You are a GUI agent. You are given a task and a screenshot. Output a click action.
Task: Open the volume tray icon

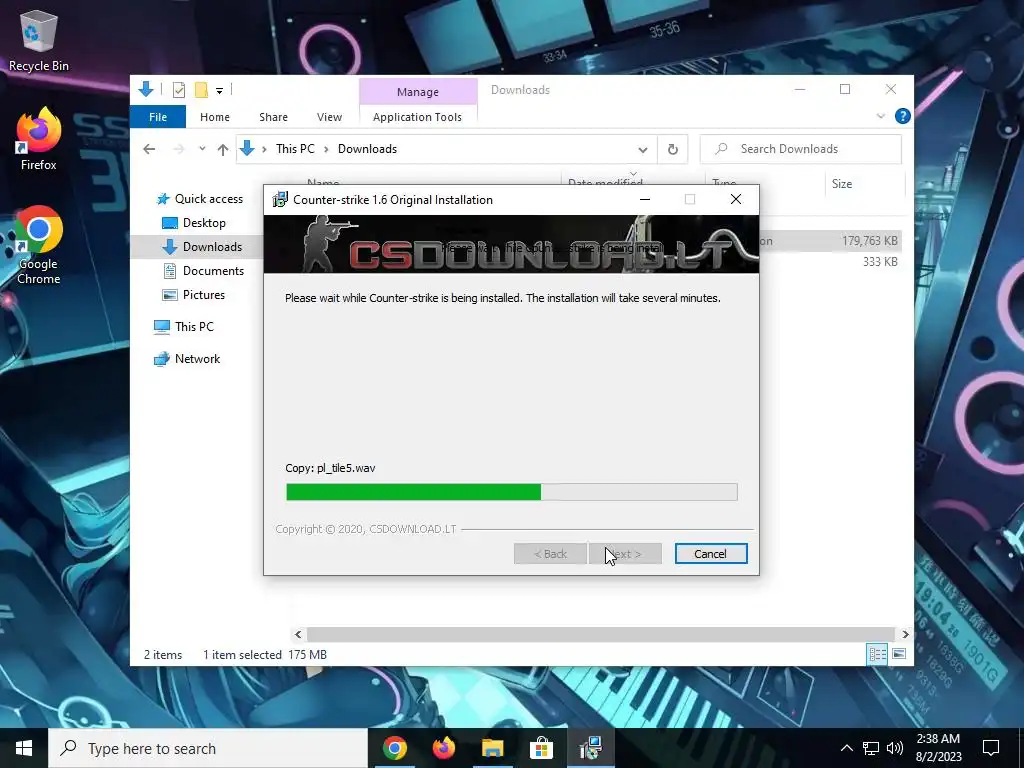point(895,748)
